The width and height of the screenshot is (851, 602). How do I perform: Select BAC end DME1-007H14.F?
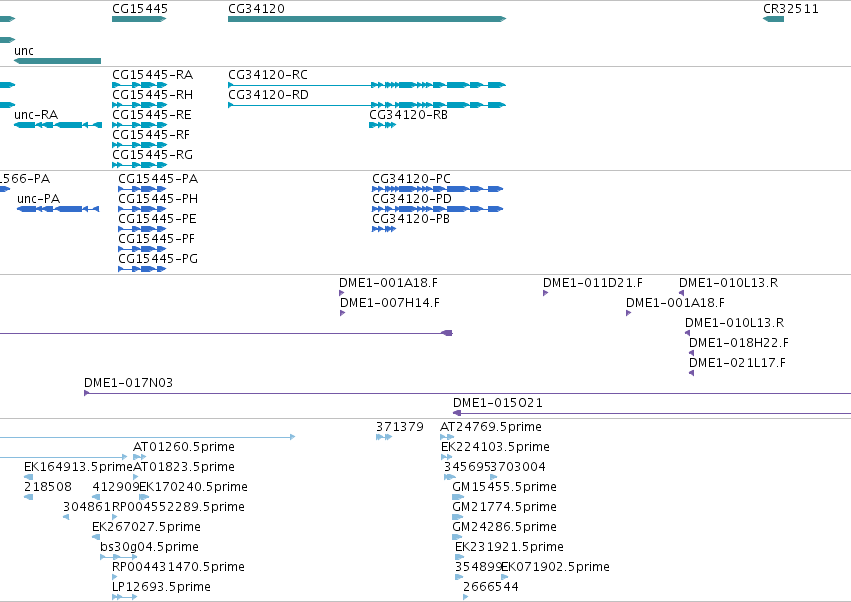point(342,313)
